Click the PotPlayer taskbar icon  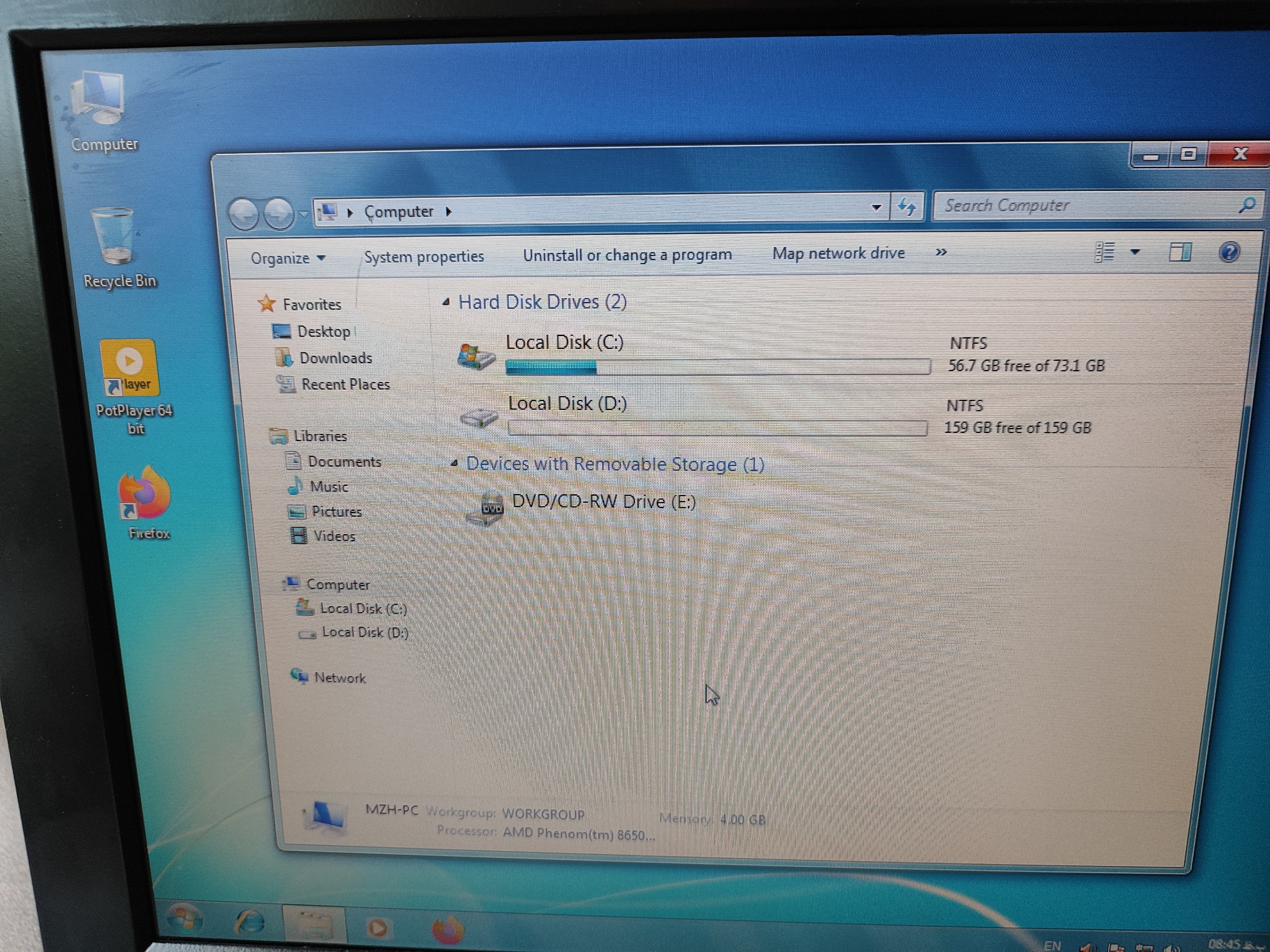377,927
